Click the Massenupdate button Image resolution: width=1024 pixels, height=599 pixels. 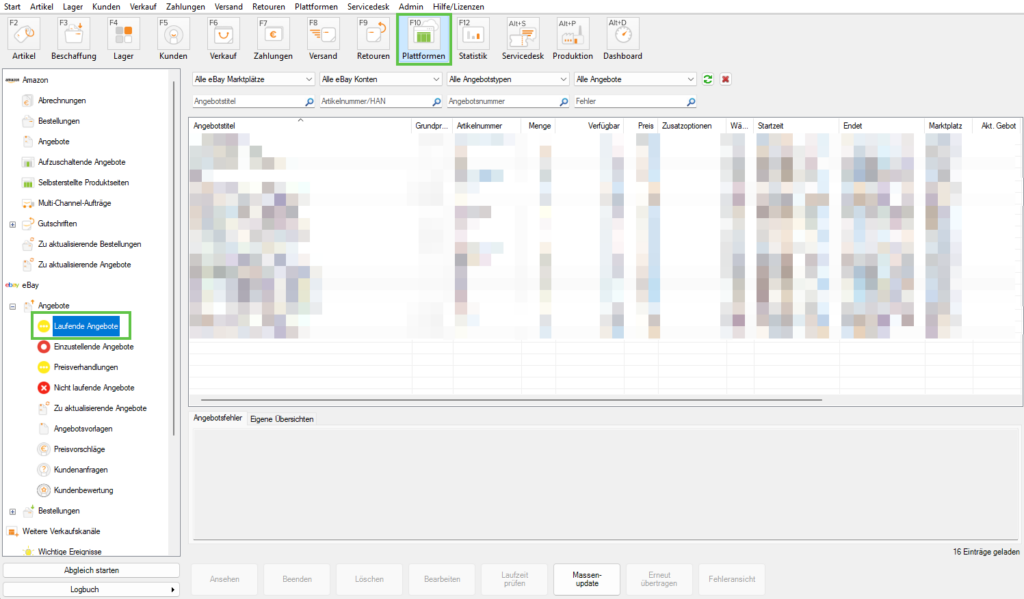tap(587, 579)
